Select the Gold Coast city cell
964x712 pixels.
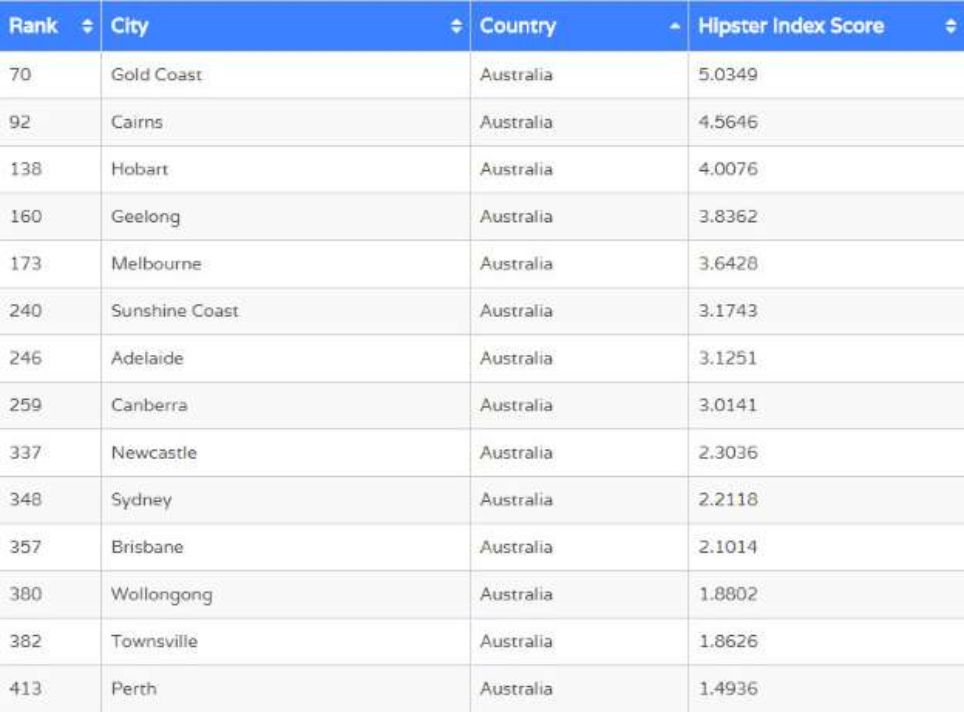click(x=156, y=75)
